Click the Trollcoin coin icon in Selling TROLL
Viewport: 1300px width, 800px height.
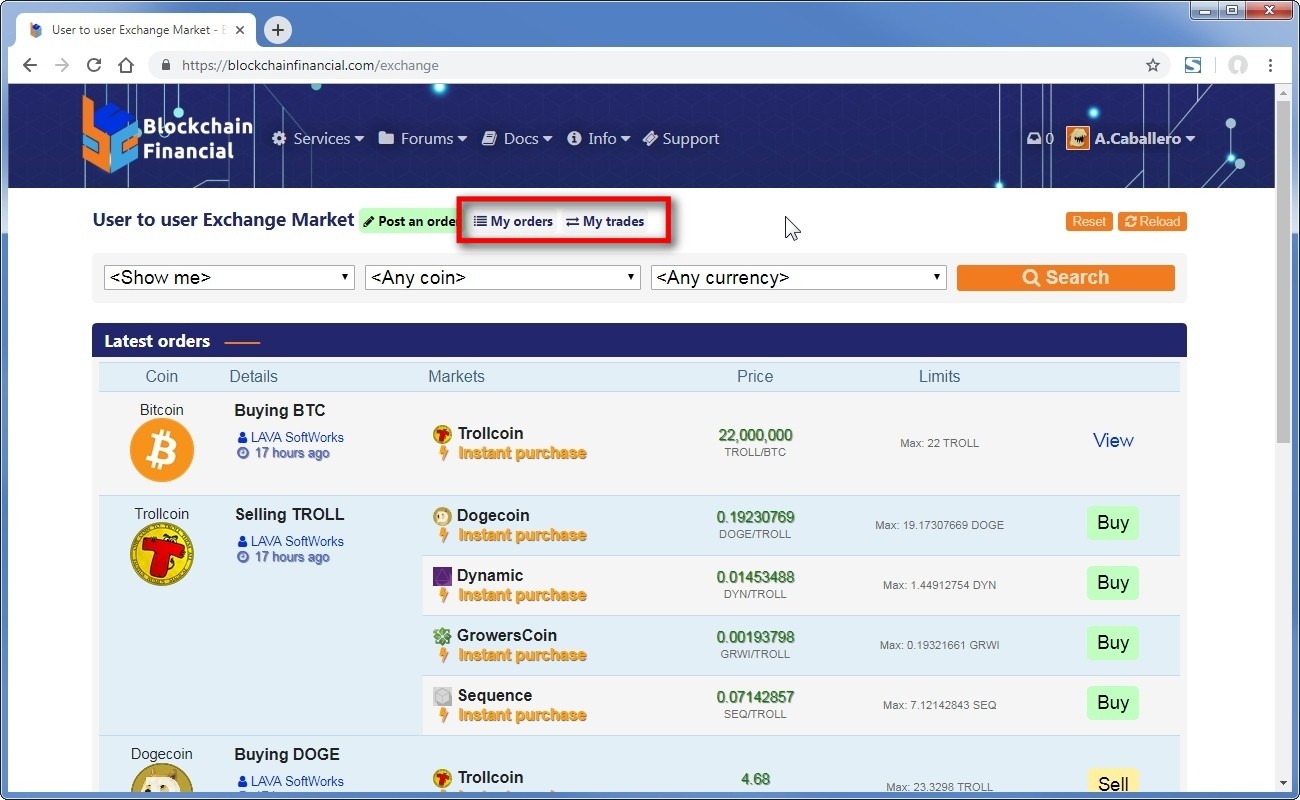[x=162, y=554]
